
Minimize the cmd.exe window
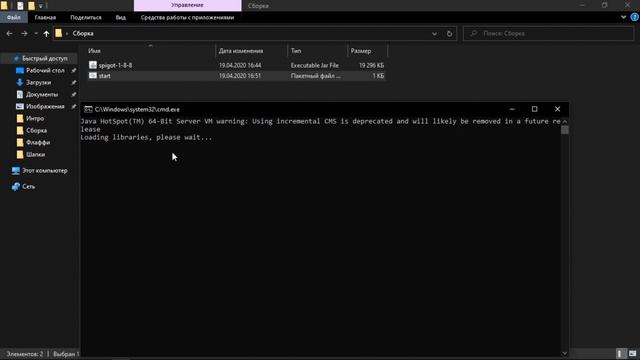coord(512,109)
